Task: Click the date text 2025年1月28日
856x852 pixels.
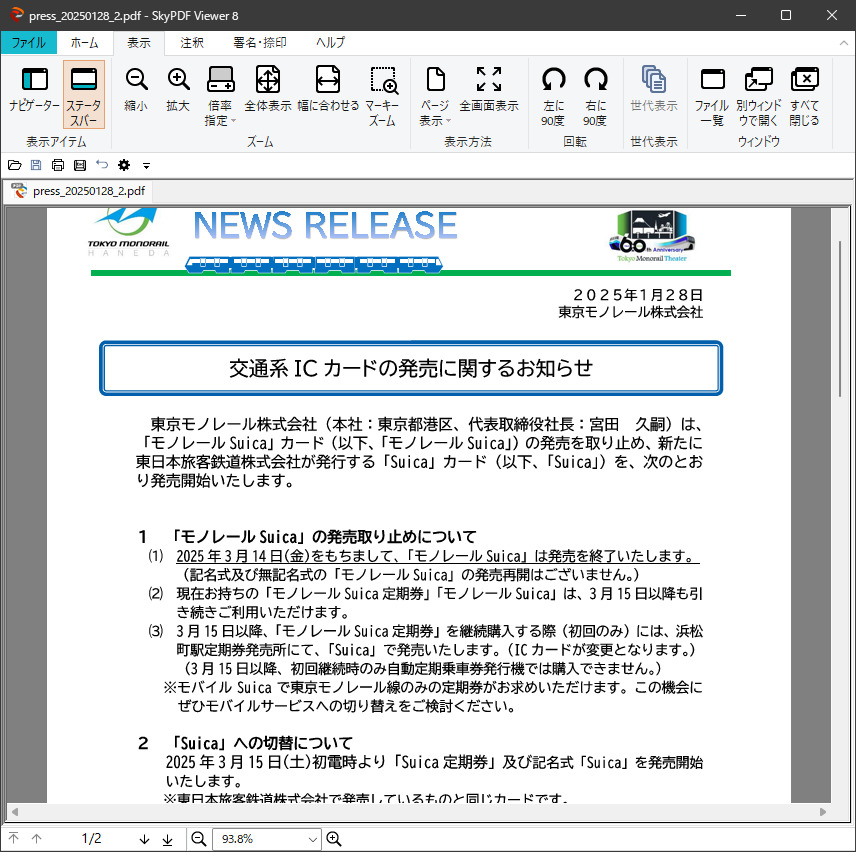Action: click(x=638, y=295)
